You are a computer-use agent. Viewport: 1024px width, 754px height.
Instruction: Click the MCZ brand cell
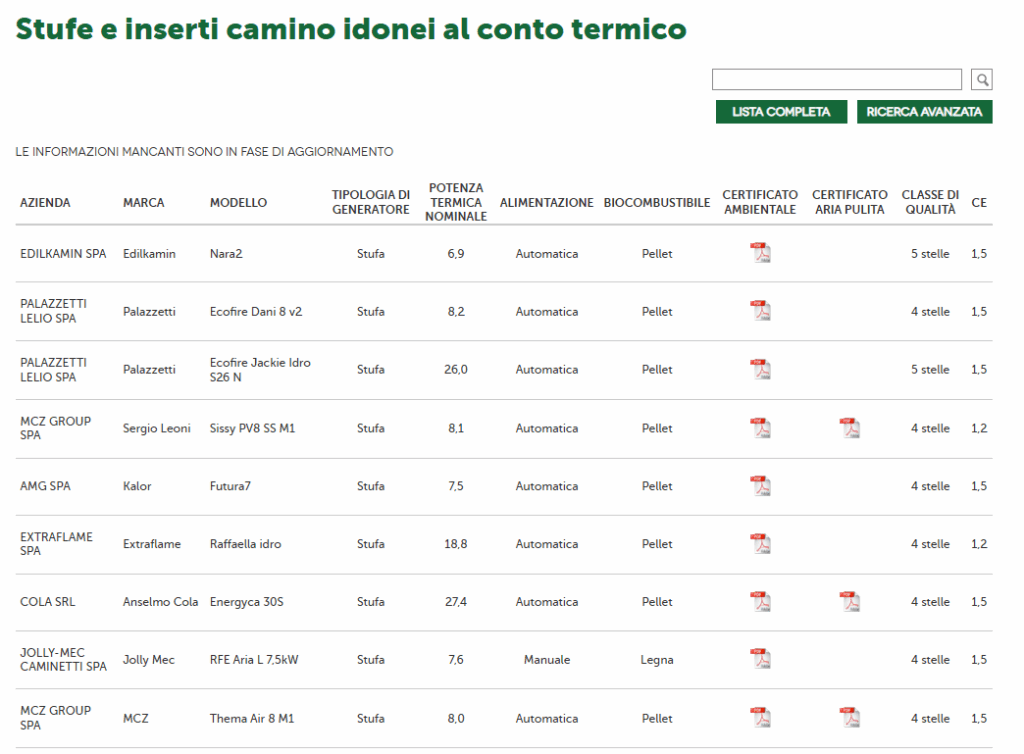(x=136, y=718)
